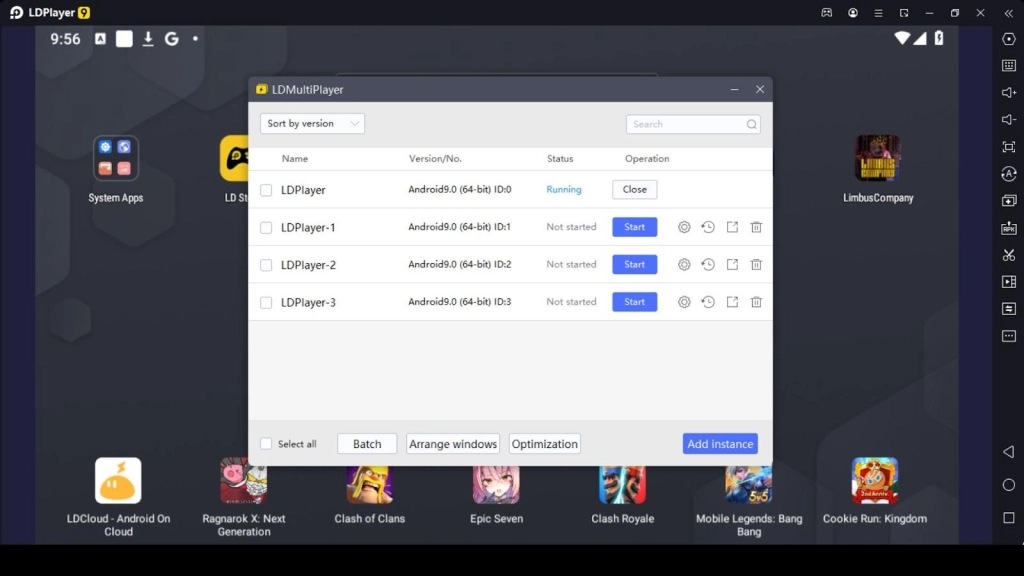Click the scissors screenshot icon
Viewport: 1024px width, 576px height.
1009,255
